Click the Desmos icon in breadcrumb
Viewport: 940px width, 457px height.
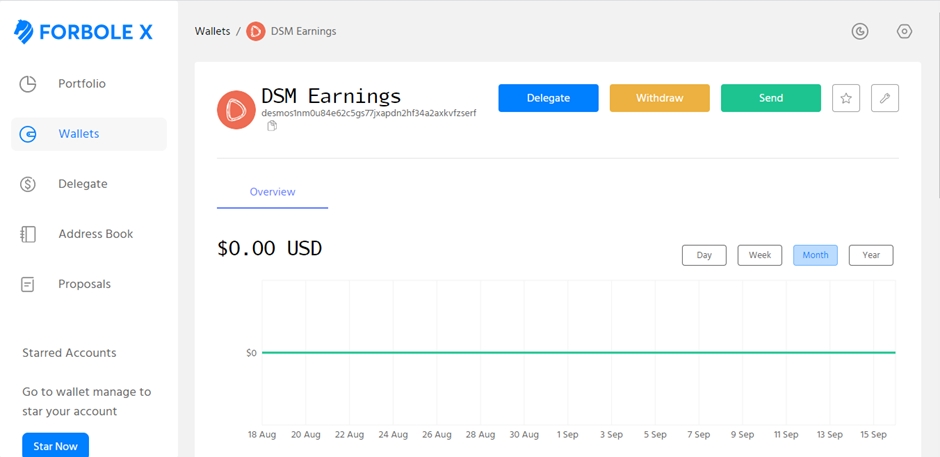coord(256,31)
